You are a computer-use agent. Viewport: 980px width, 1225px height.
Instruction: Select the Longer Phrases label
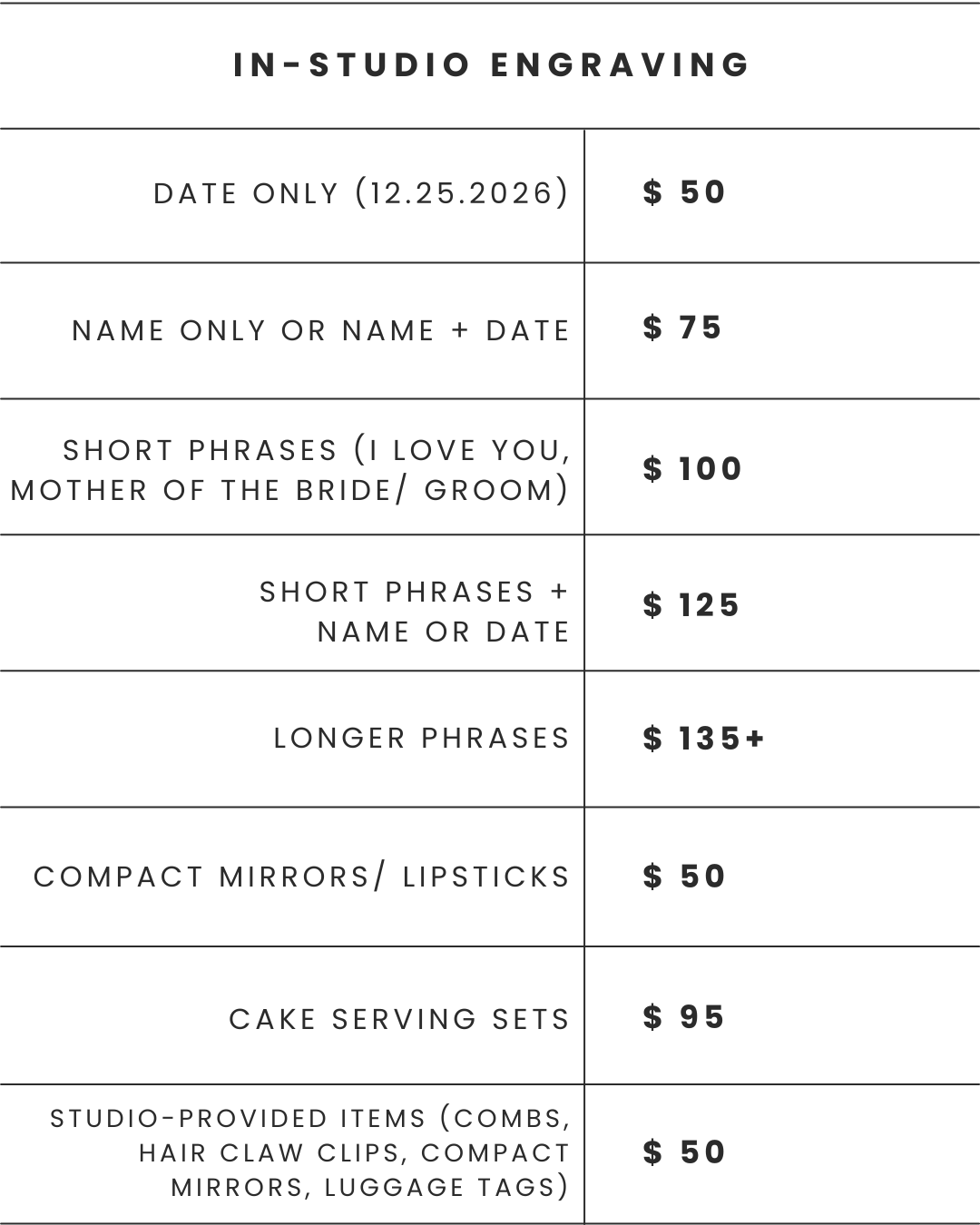pyautogui.click(x=422, y=739)
